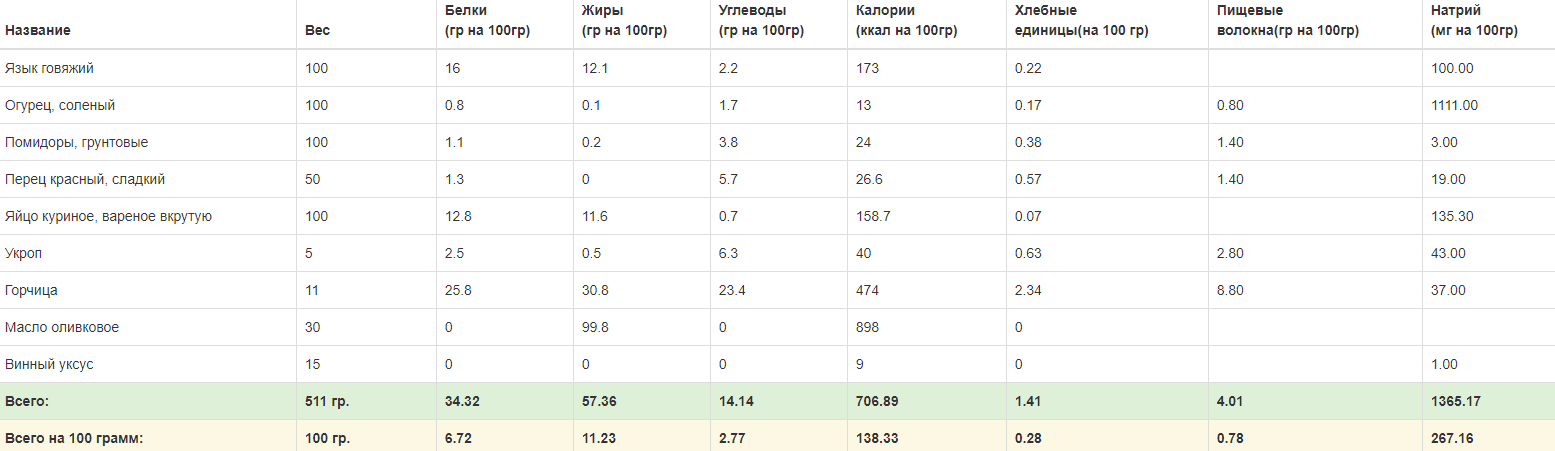The image size is (1555, 451).
Task: Select the Горчица ingredient name
Action: coord(31,290)
